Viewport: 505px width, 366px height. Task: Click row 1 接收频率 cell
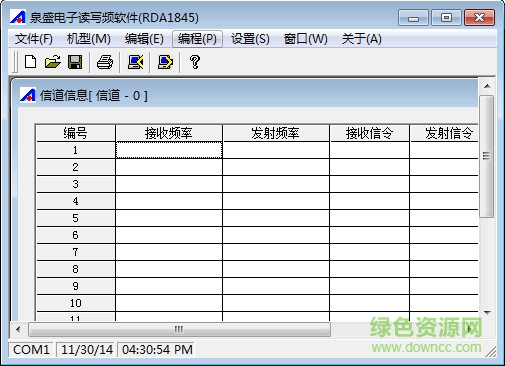pyautogui.click(x=169, y=150)
